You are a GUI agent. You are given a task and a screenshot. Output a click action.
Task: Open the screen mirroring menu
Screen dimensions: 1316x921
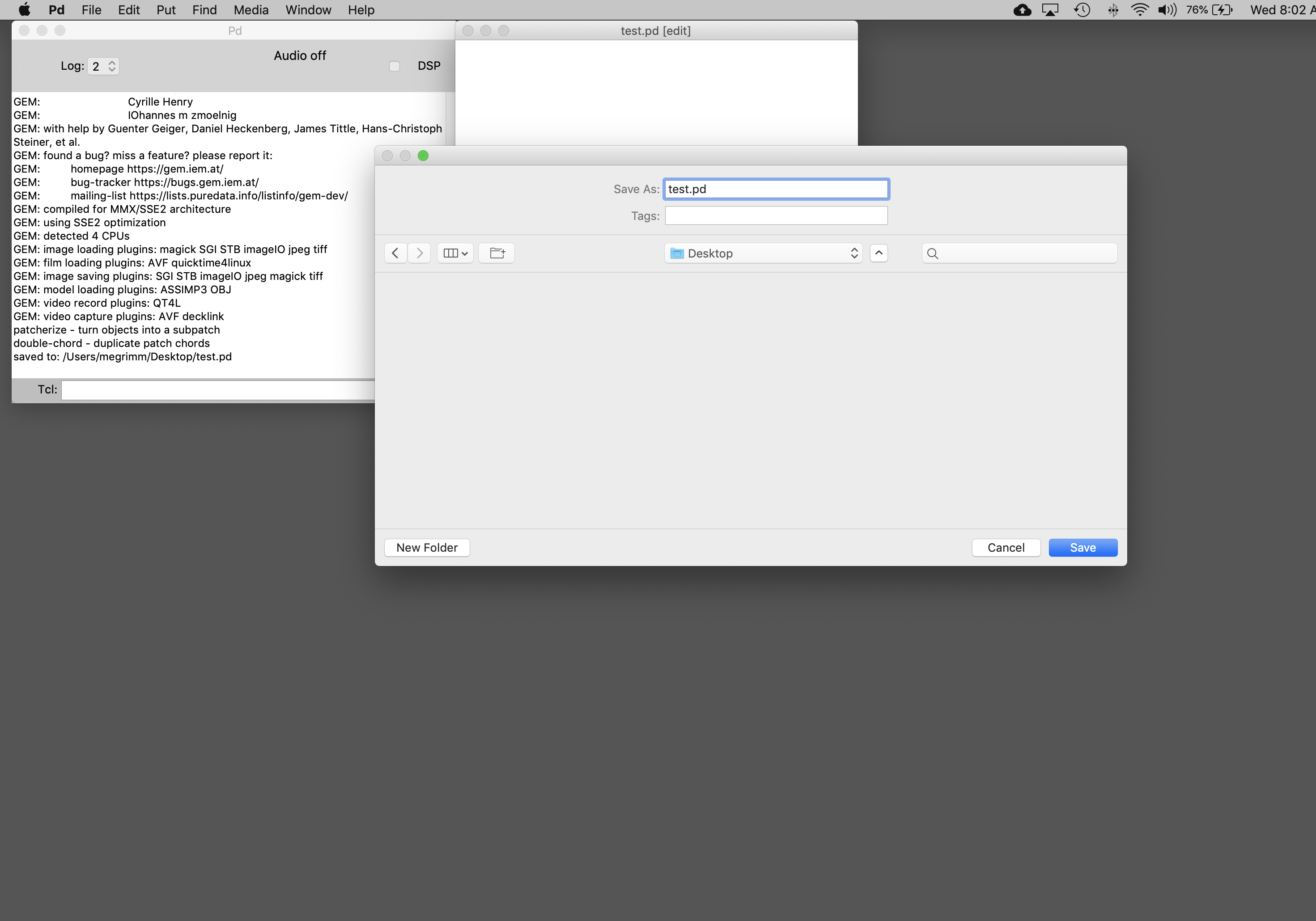click(1049, 10)
